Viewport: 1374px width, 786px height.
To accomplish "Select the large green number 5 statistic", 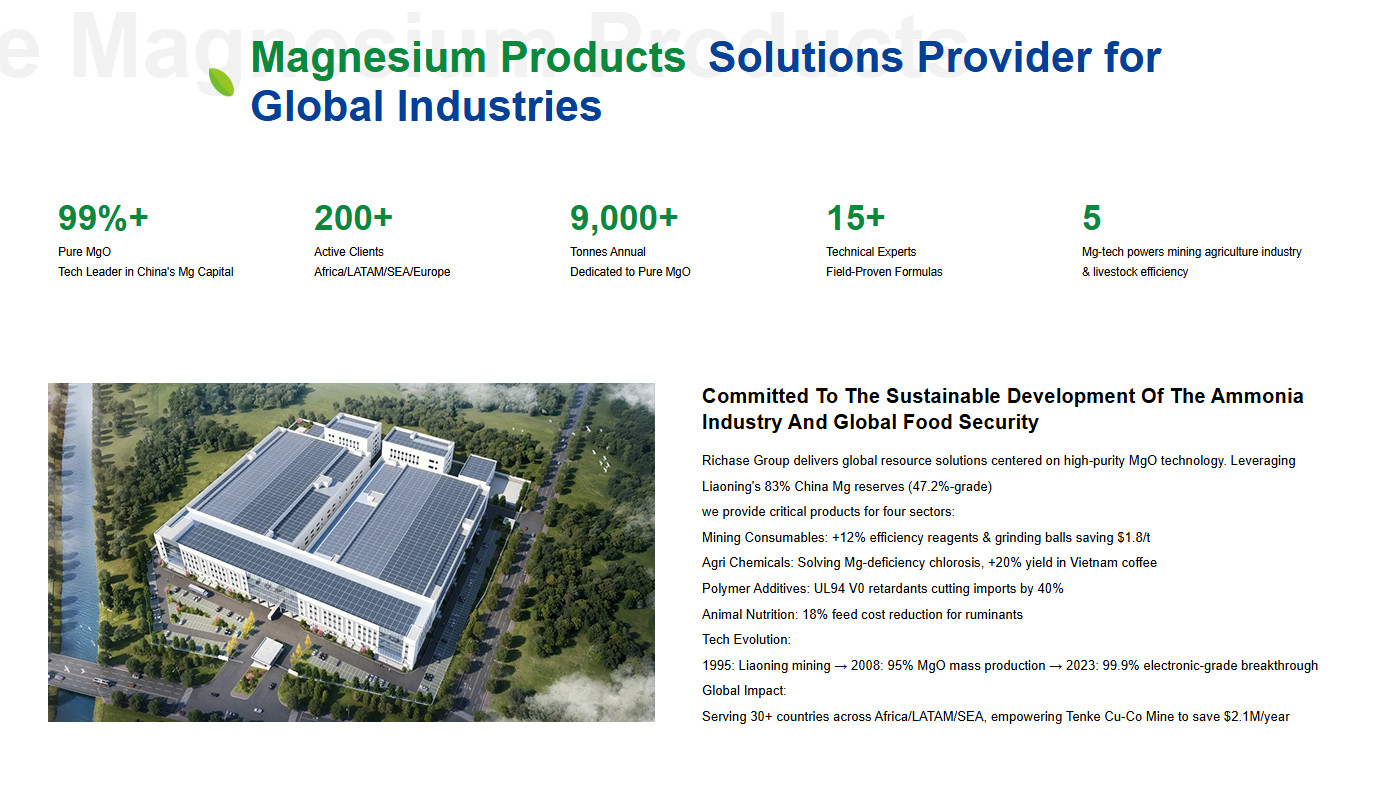I will 1091,218.
